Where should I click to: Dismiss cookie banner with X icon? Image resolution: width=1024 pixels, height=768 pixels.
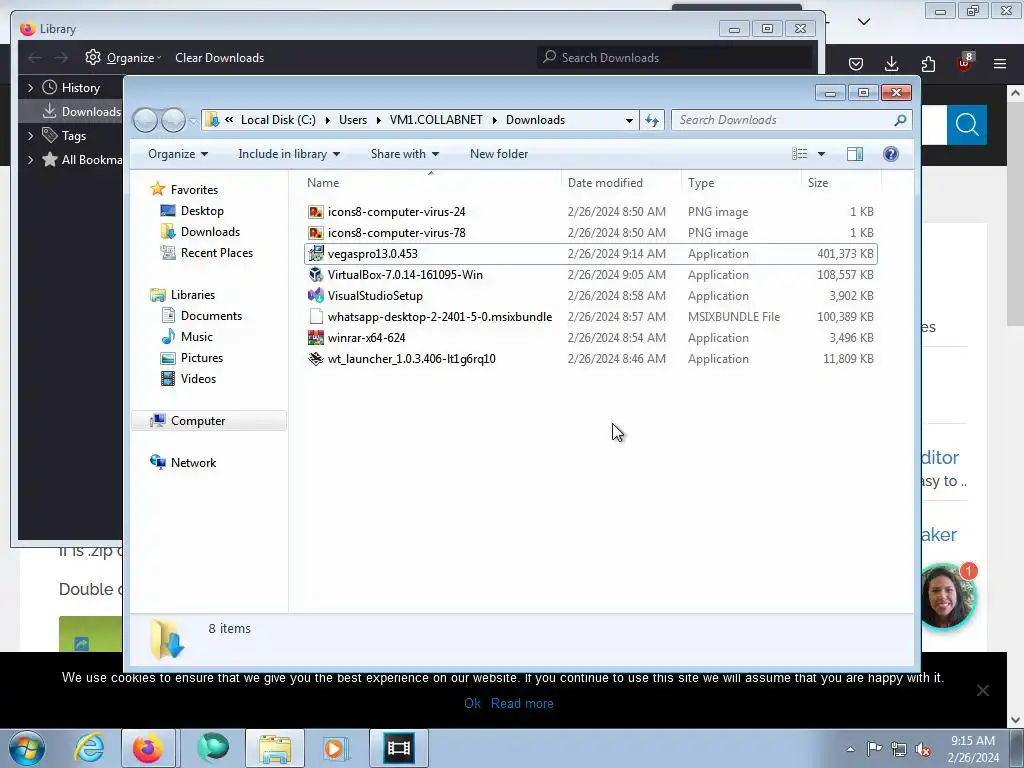coord(982,690)
